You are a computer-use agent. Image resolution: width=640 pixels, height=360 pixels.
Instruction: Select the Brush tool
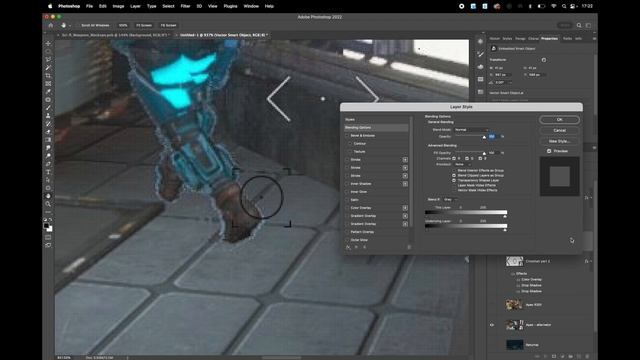click(48, 108)
